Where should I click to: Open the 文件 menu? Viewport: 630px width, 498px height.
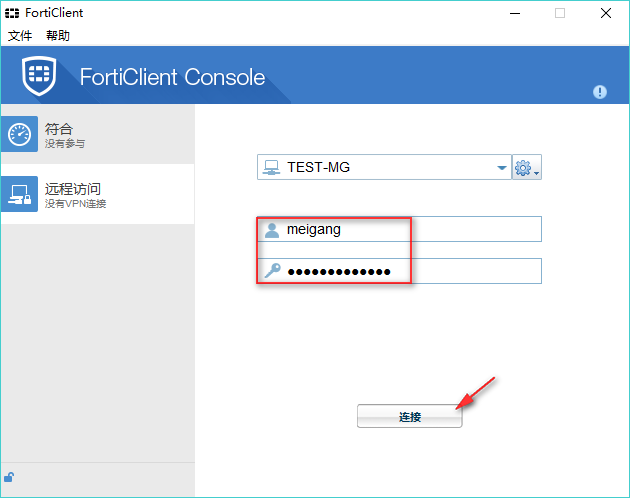pos(20,36)
